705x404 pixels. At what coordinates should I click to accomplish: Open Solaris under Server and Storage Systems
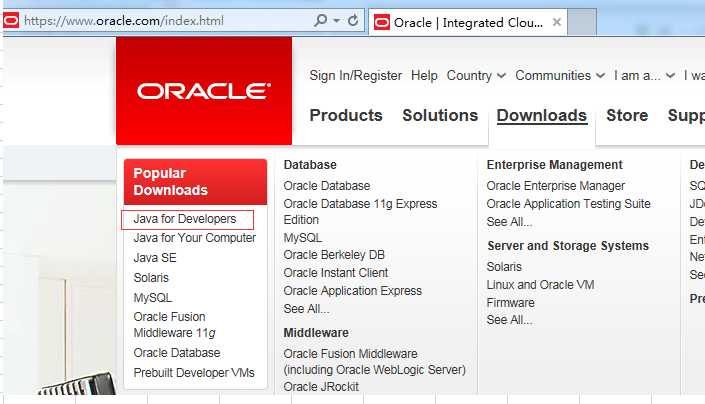[x=504, y=266]
